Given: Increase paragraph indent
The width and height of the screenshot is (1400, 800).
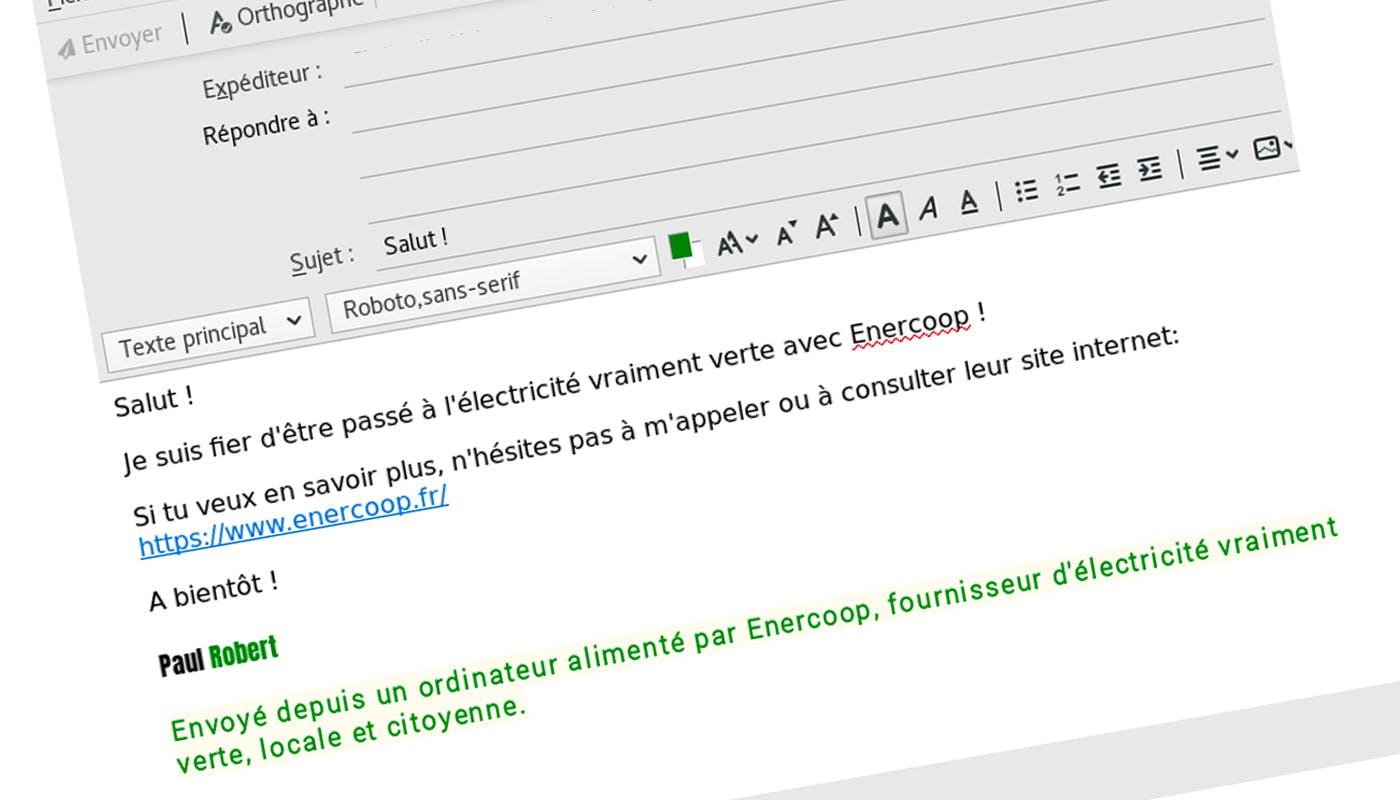Looking at the screenshot, I should pos(1150,170).
